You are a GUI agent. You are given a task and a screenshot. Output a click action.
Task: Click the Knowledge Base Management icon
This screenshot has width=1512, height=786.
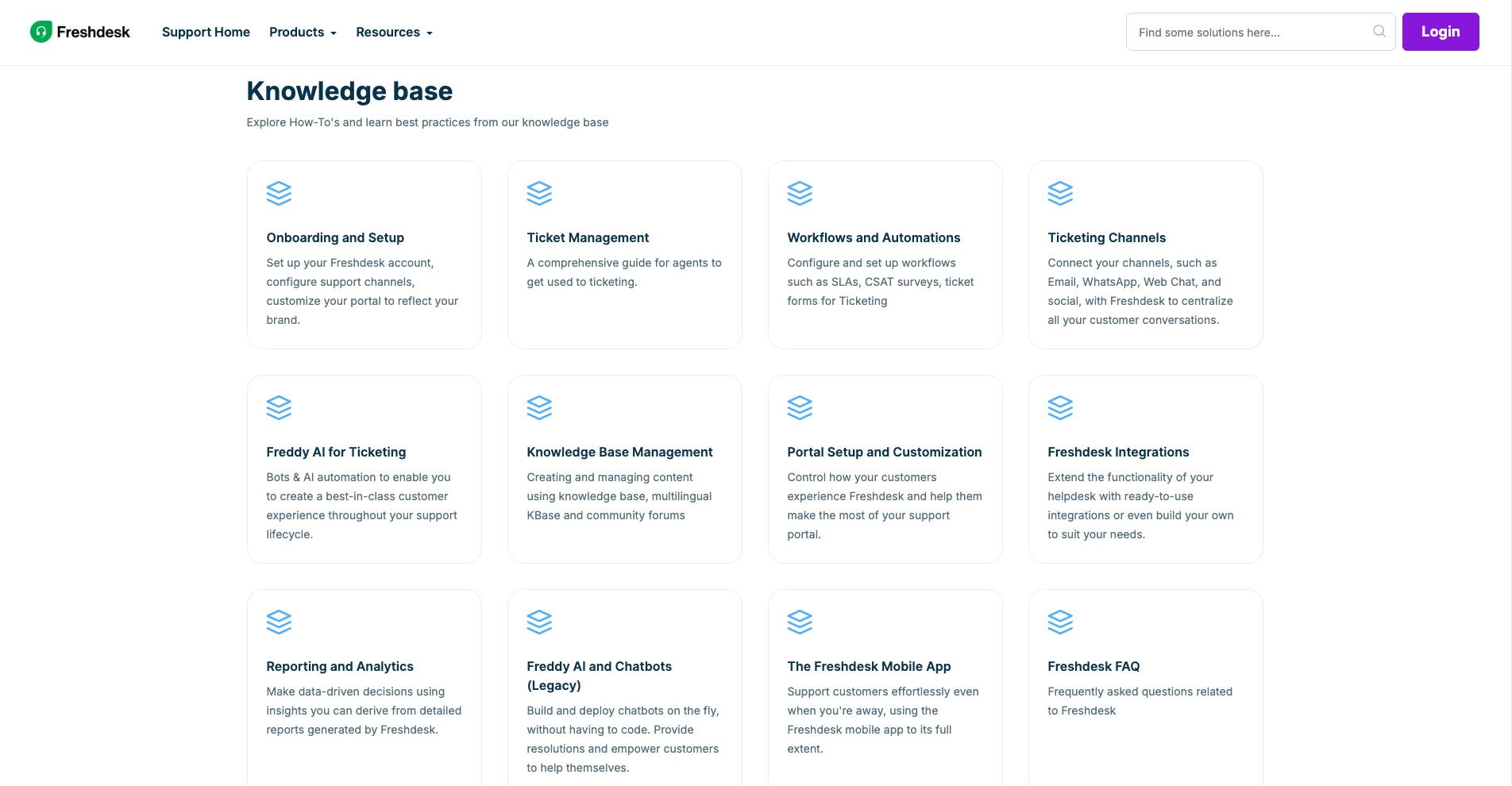point(539,407)
